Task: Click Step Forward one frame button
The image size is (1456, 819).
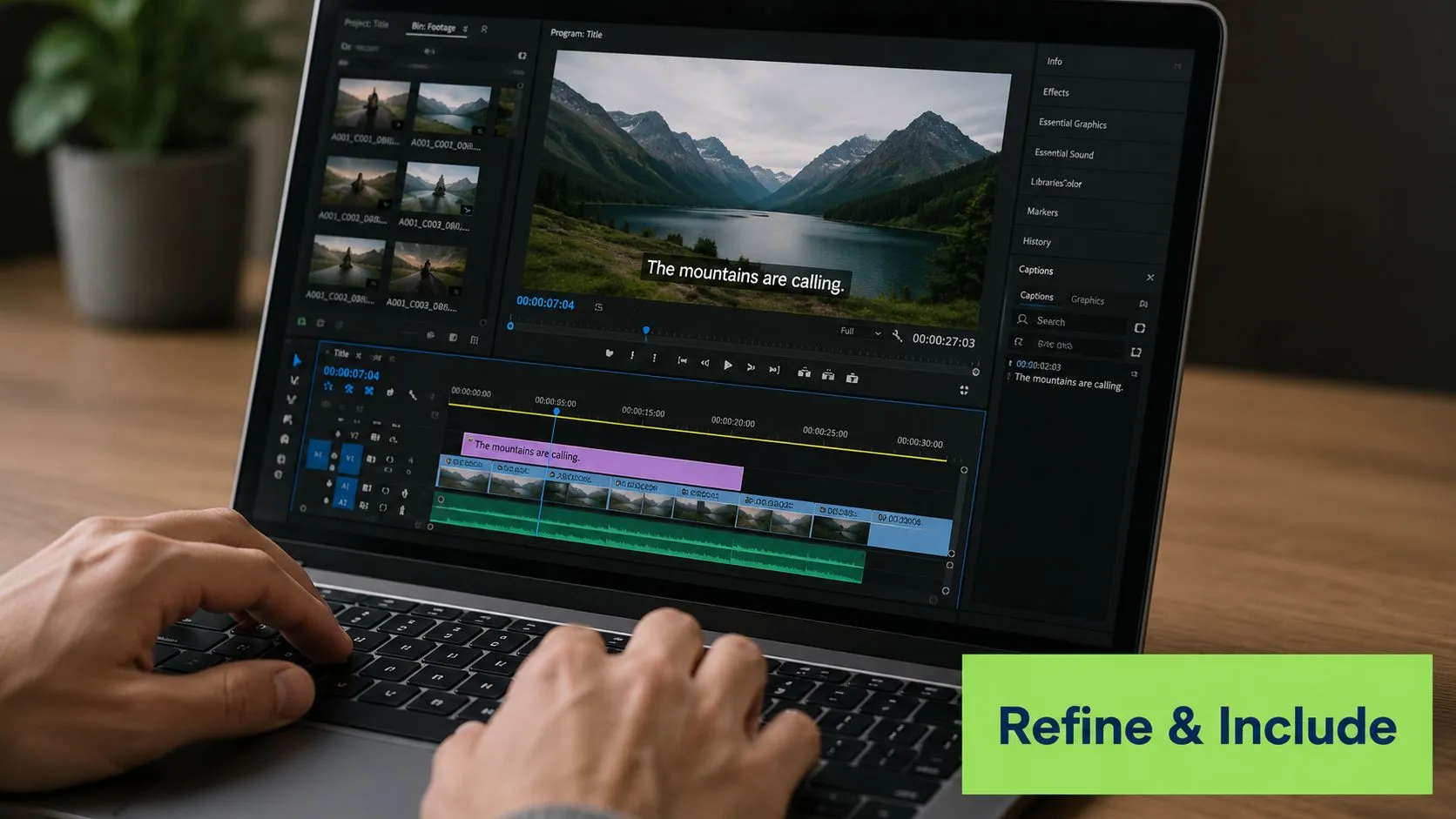Action: point(751,367)
